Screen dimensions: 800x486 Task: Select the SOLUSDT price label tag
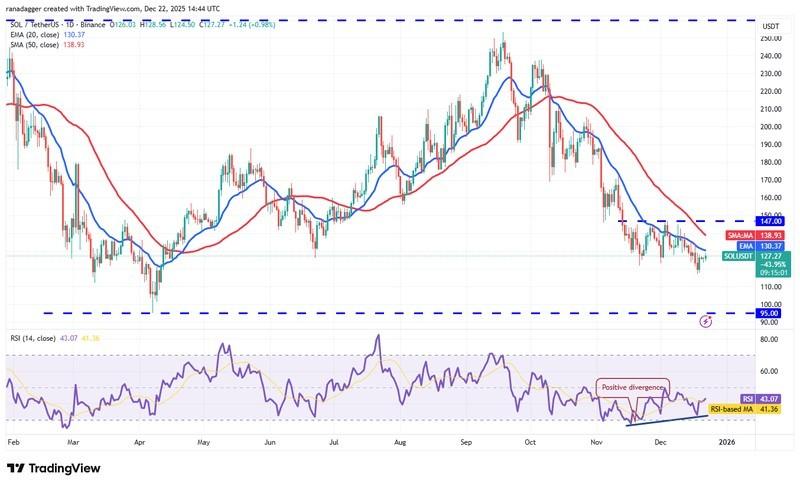(x=770, y=257)
